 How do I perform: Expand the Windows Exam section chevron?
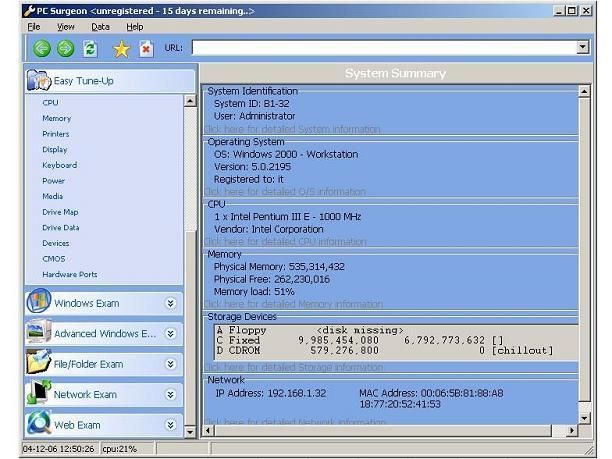pos(171,303)
